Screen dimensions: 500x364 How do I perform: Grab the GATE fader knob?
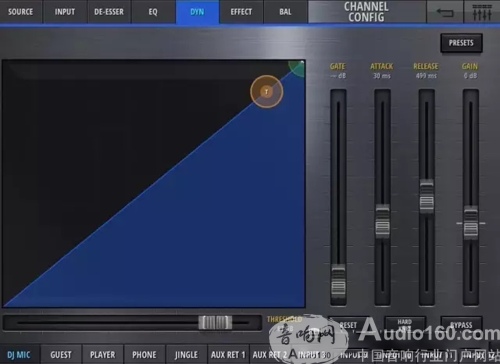338,282
